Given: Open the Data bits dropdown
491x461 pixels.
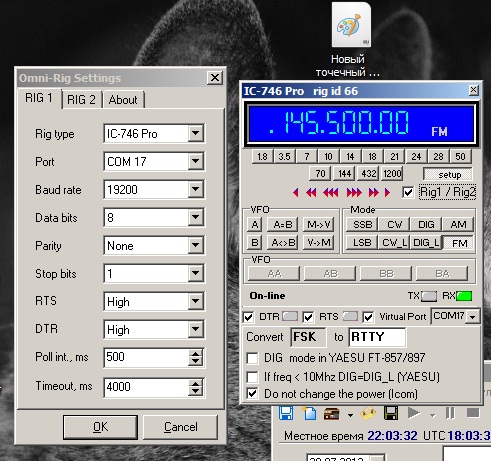Looking at the screenshot, I should [x=196, y=217].
